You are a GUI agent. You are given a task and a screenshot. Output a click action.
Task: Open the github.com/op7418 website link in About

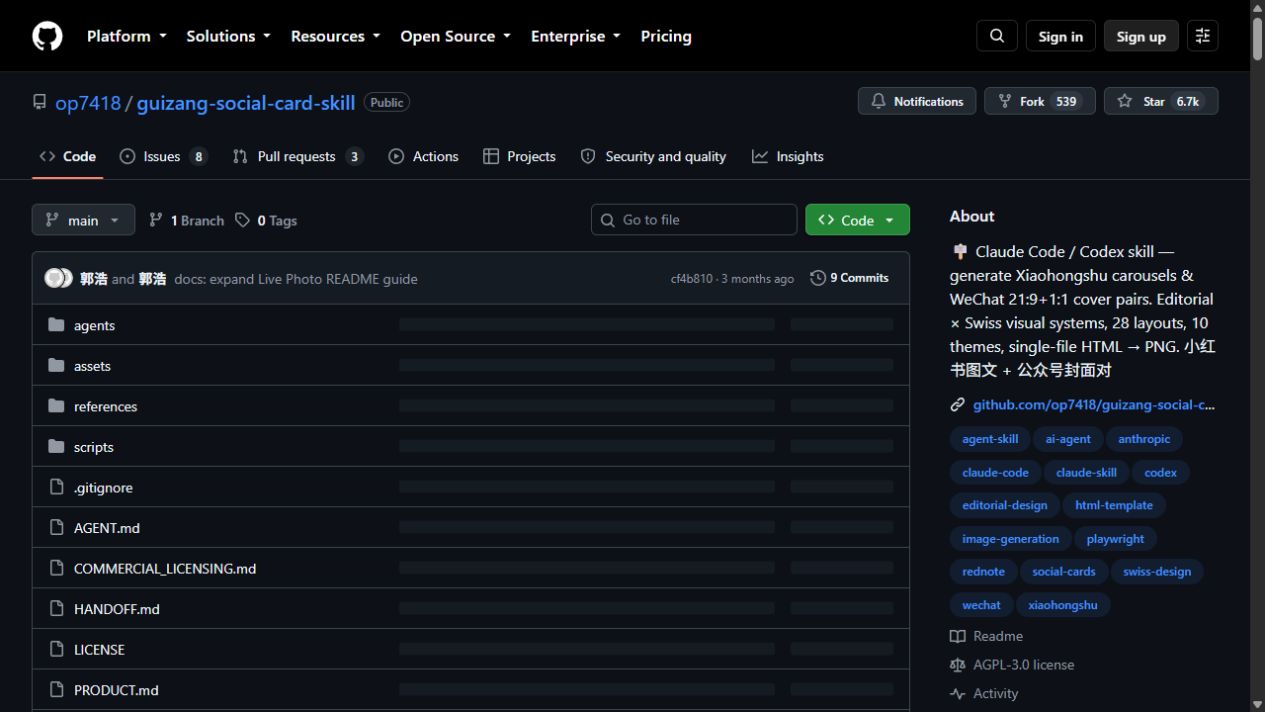pos(1094,405)
